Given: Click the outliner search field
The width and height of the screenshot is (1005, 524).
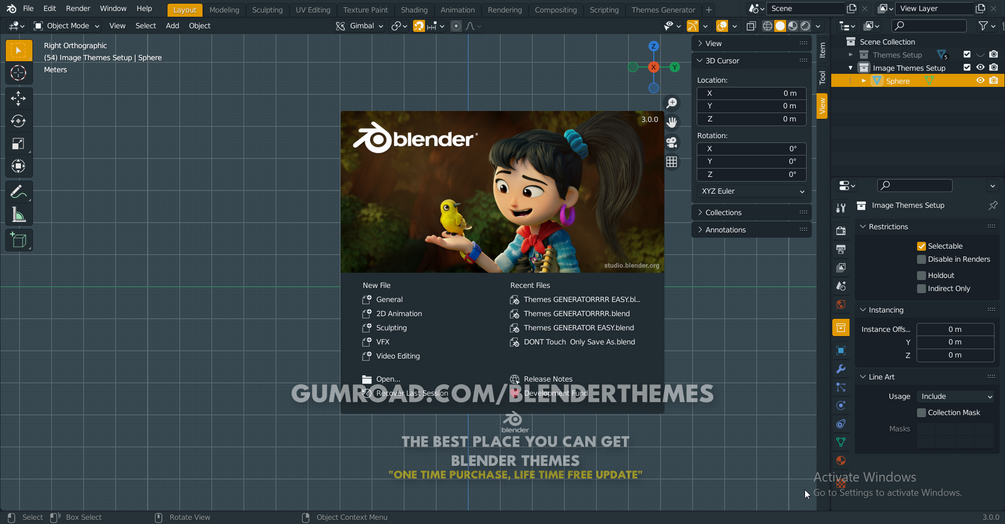Looking at the screenshot, I should coord(928,26).
